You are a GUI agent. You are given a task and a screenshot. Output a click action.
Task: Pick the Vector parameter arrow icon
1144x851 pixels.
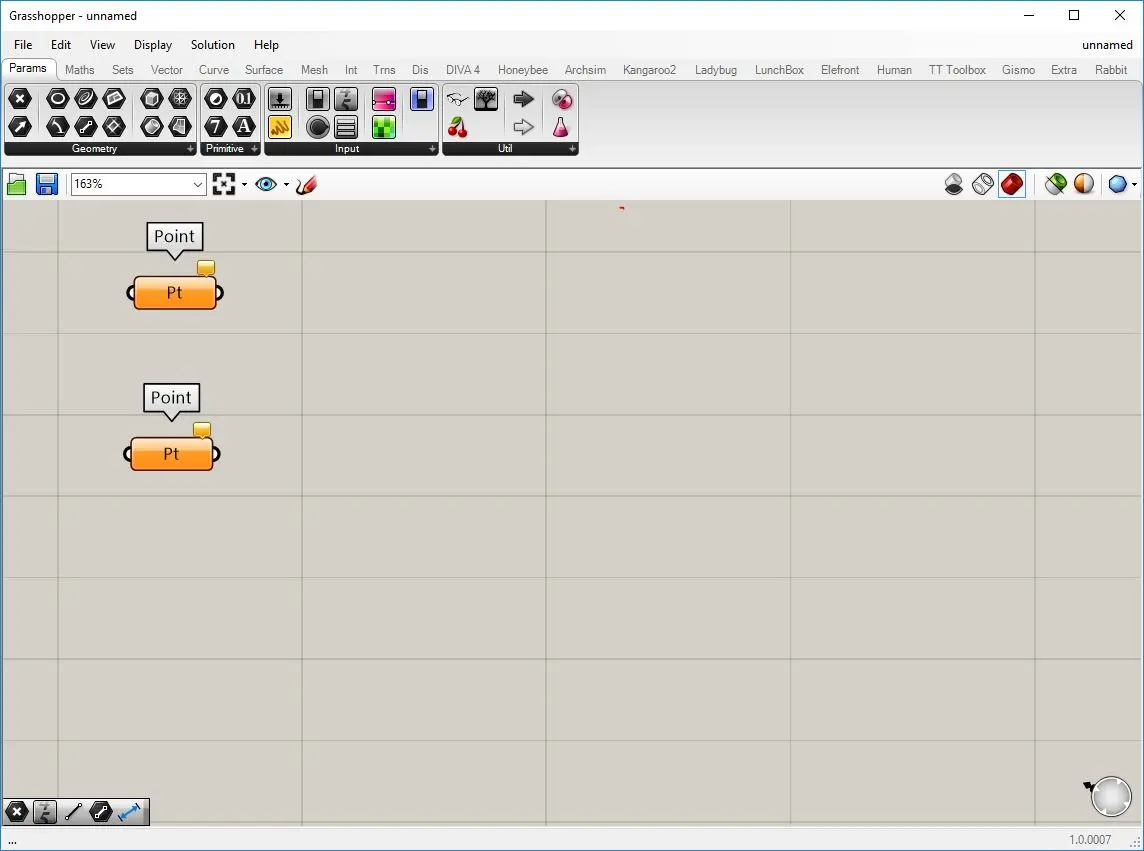click(x=20, y=127)
